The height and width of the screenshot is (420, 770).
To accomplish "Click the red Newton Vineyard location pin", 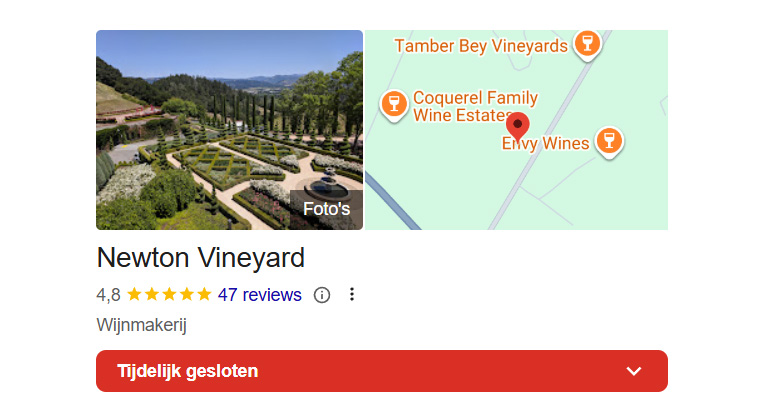I will pyautogui.click(x=518, y=126).
